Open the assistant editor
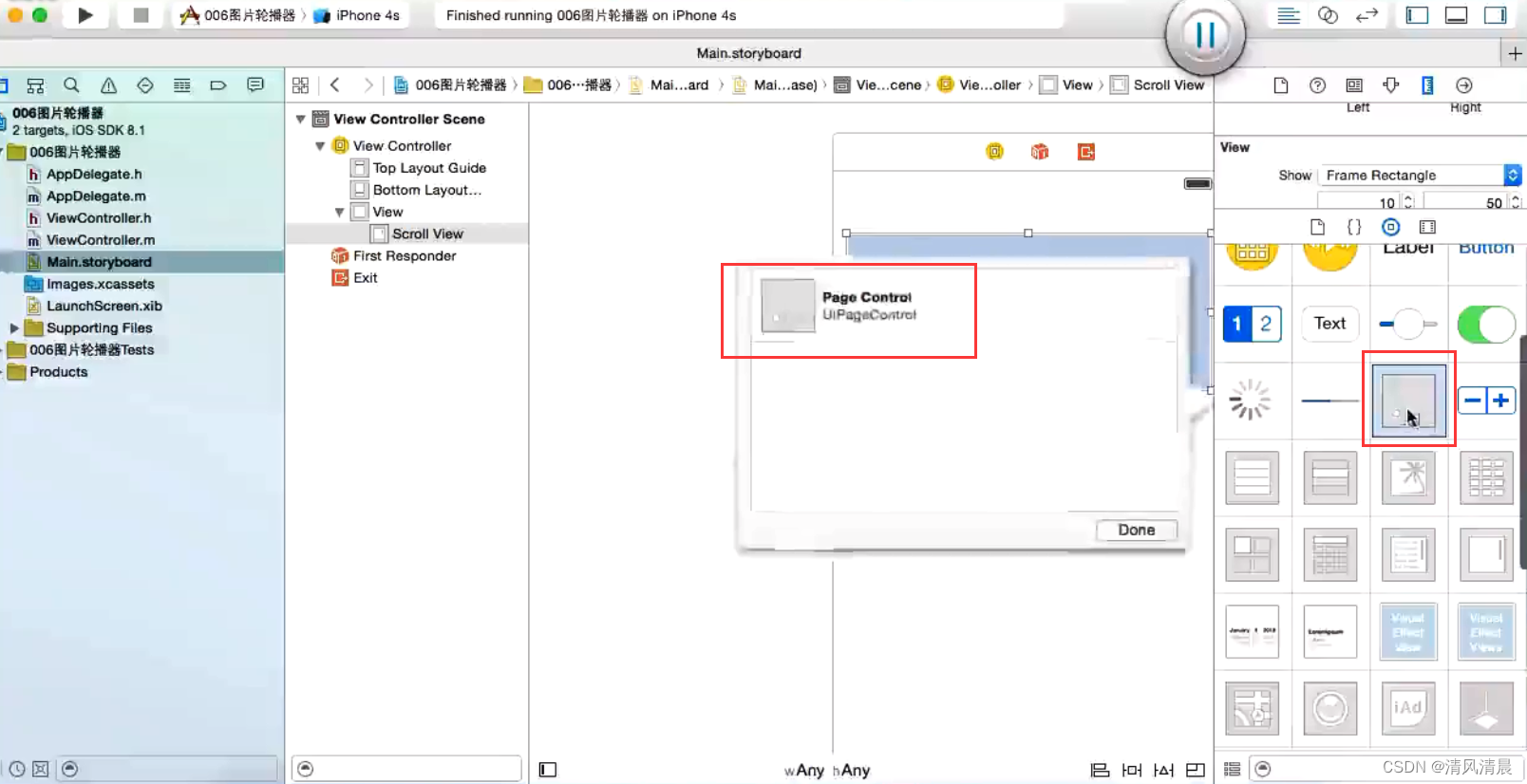Viewport: 1527px width, 784px height. pyautogui.click(x=1328, y=15)
